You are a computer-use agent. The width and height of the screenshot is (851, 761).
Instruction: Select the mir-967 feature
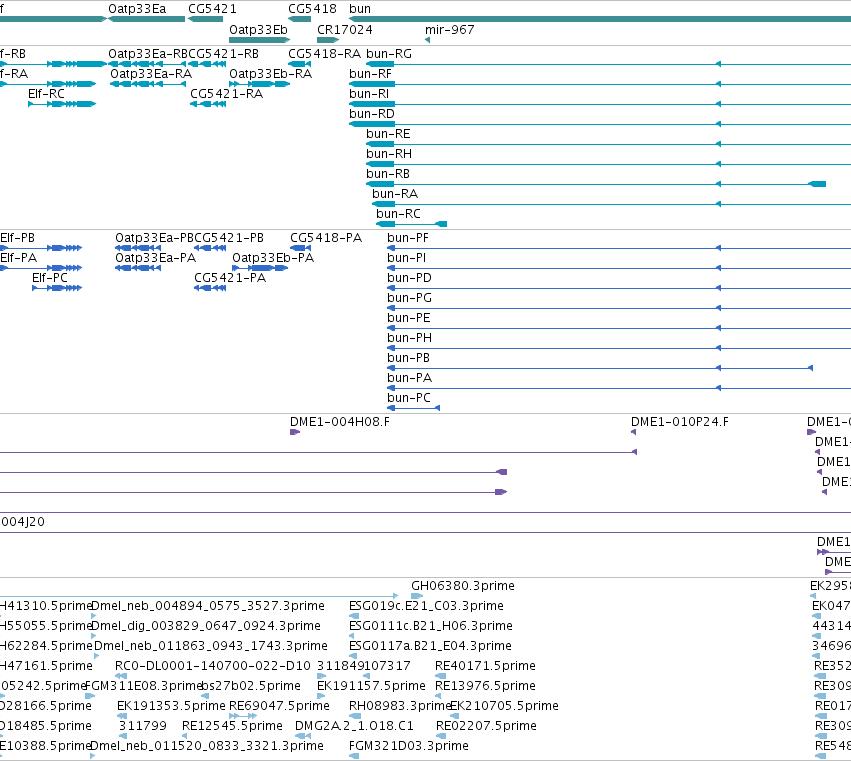click(428, 40)
